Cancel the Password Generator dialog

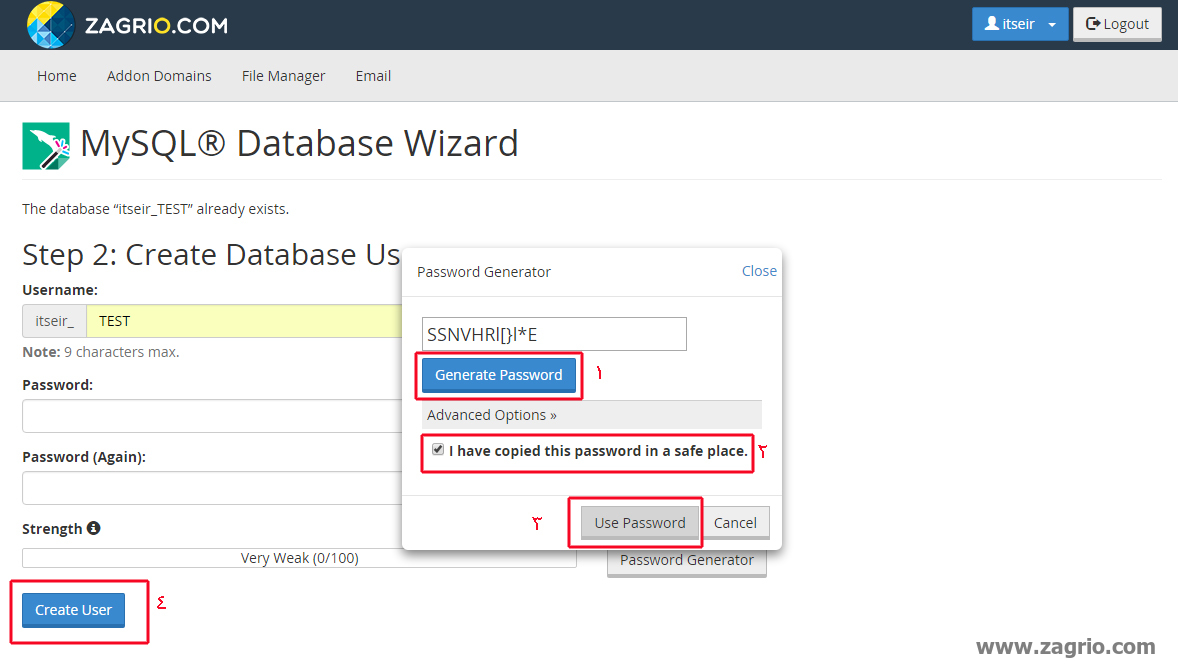[735, 523]
